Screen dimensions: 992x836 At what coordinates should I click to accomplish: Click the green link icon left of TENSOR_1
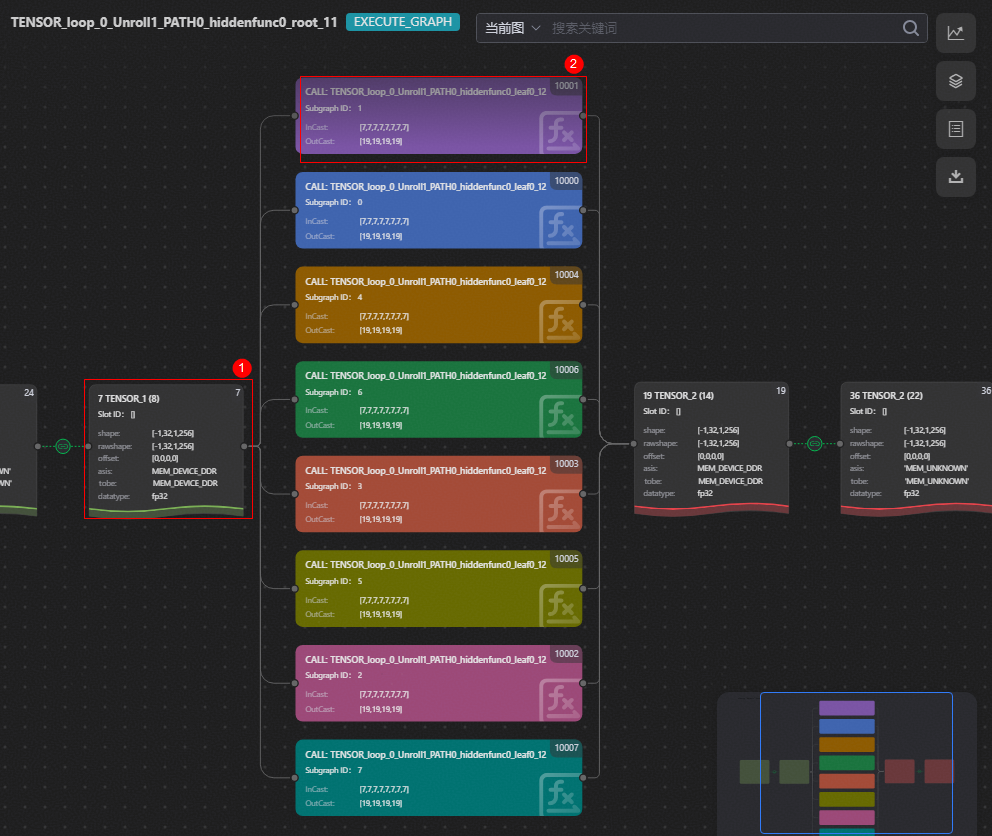[x=62, y=446]
